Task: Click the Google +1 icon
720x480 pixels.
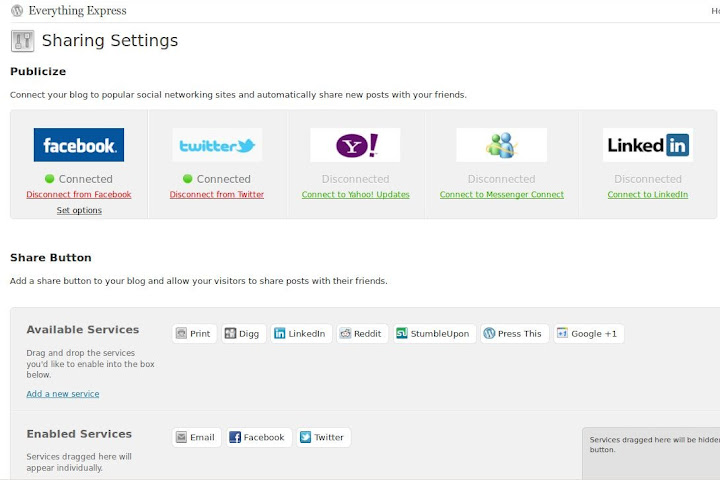Action: tap(562, 333)
